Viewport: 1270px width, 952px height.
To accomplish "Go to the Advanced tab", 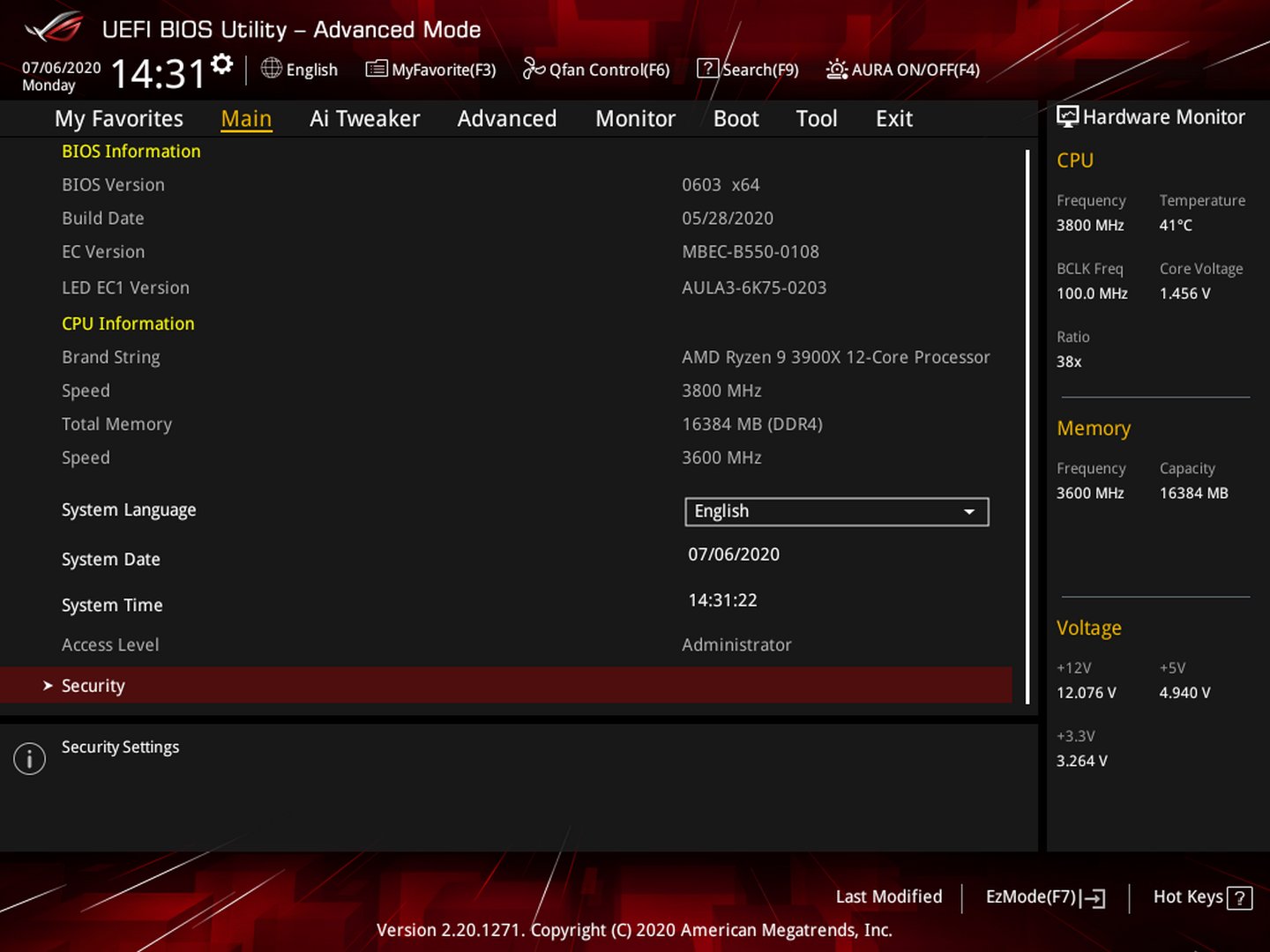I will tap(507, 119).
